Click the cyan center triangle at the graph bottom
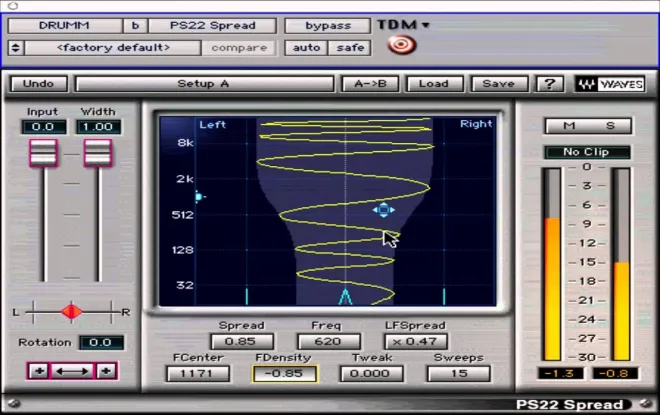The width and height of the screenshot is (660, 415). [346, 296]
